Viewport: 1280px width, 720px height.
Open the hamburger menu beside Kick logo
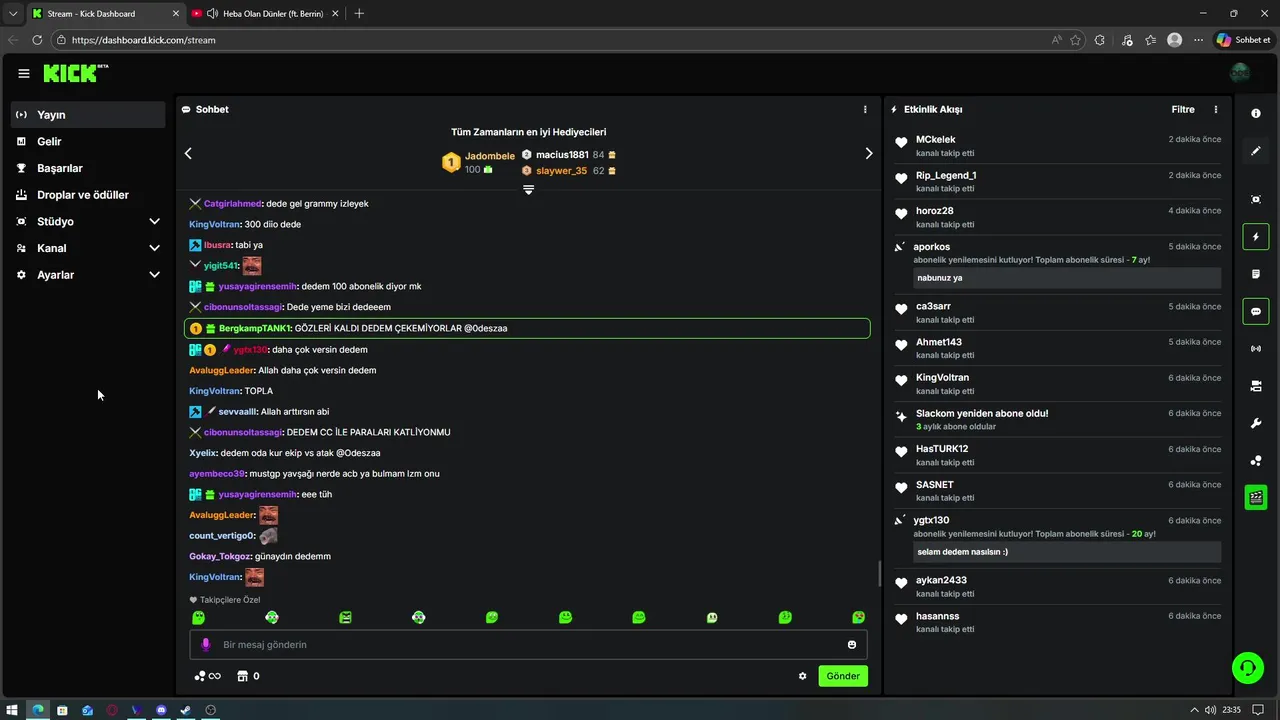click(24, 73)
